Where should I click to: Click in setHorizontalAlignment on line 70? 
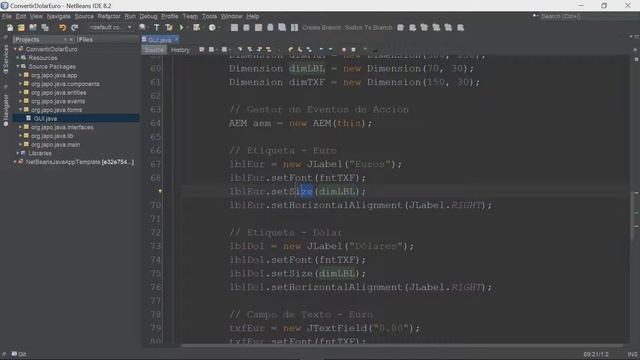coord(337,205)
